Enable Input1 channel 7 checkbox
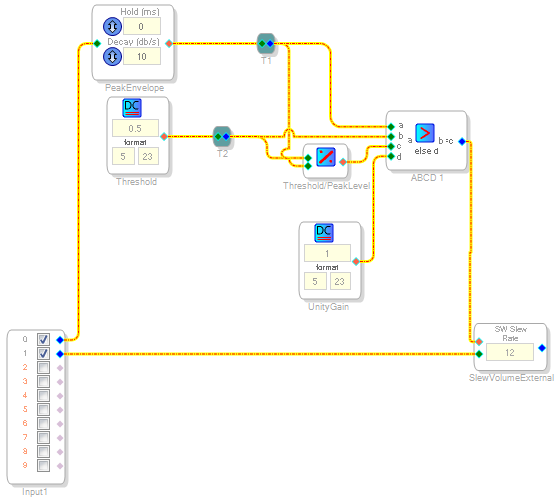This screenshot has width=558, height=500. (x=43, y=437)
